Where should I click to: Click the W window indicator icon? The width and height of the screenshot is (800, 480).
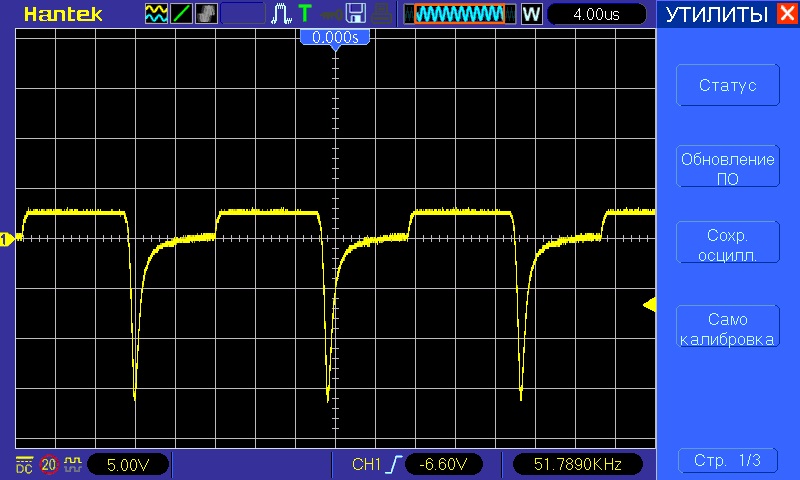point(531,14)
